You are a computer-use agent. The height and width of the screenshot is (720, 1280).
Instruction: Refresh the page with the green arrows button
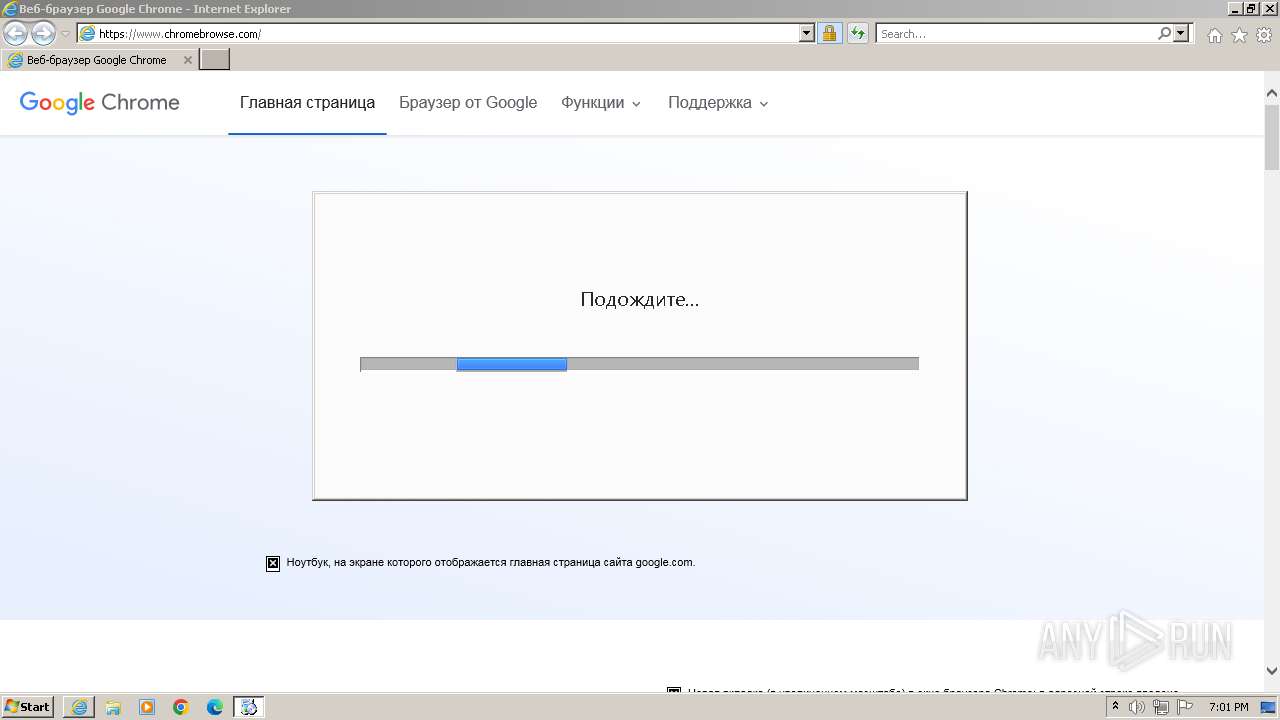(x=857, y=33)
